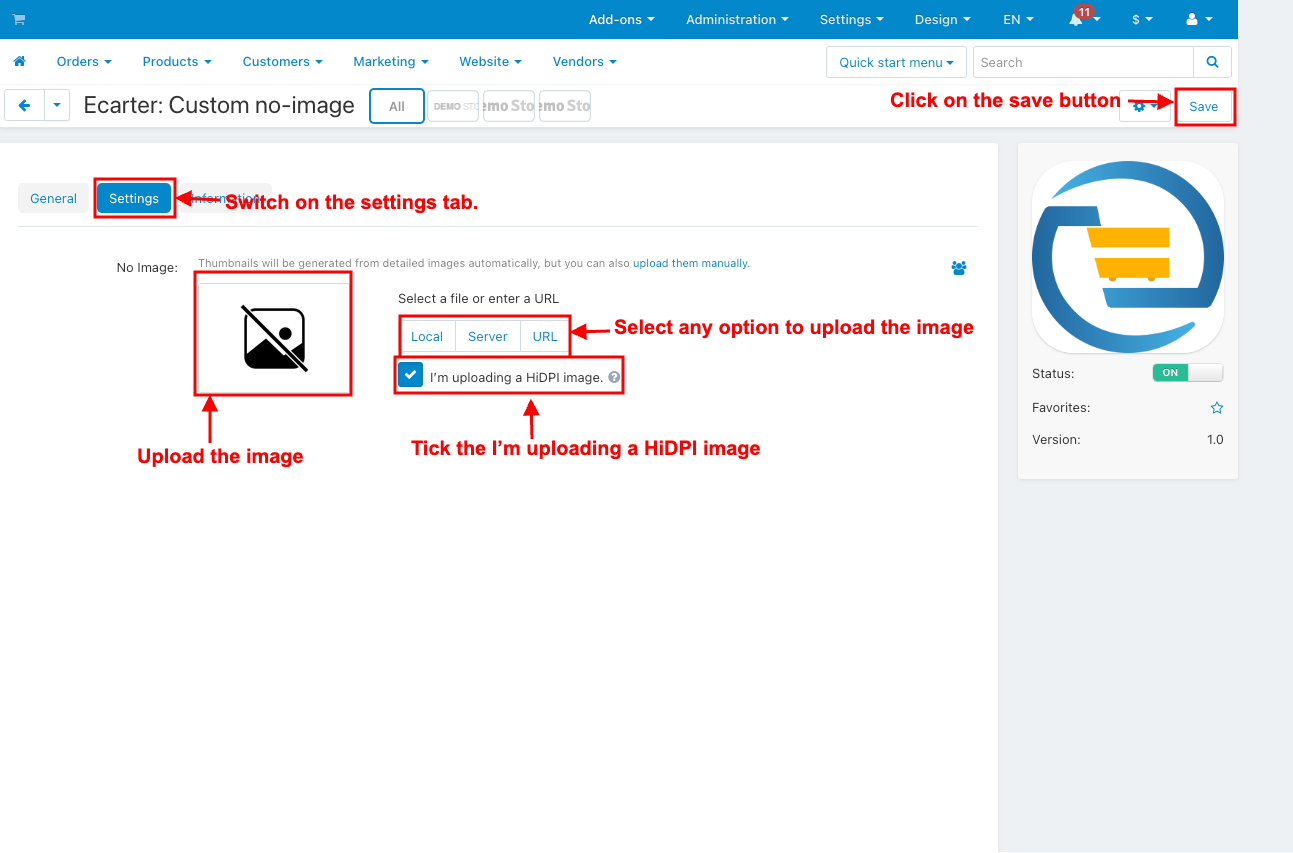Open the notifications bell icon

[1077, 21]
